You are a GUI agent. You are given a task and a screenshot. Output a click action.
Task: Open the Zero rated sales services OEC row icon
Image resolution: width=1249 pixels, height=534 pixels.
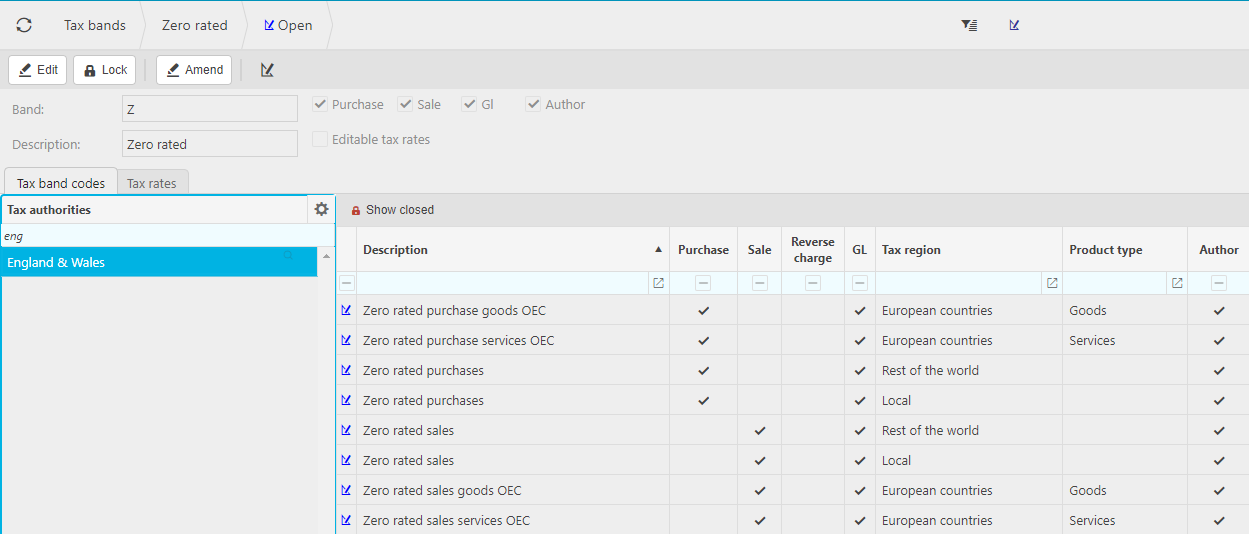pyautogui.click(x=346, y=520)
